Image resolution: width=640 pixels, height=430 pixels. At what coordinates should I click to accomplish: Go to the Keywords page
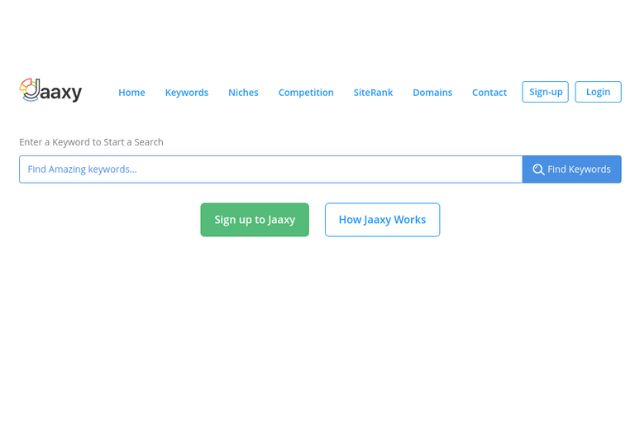click(187, 93)
